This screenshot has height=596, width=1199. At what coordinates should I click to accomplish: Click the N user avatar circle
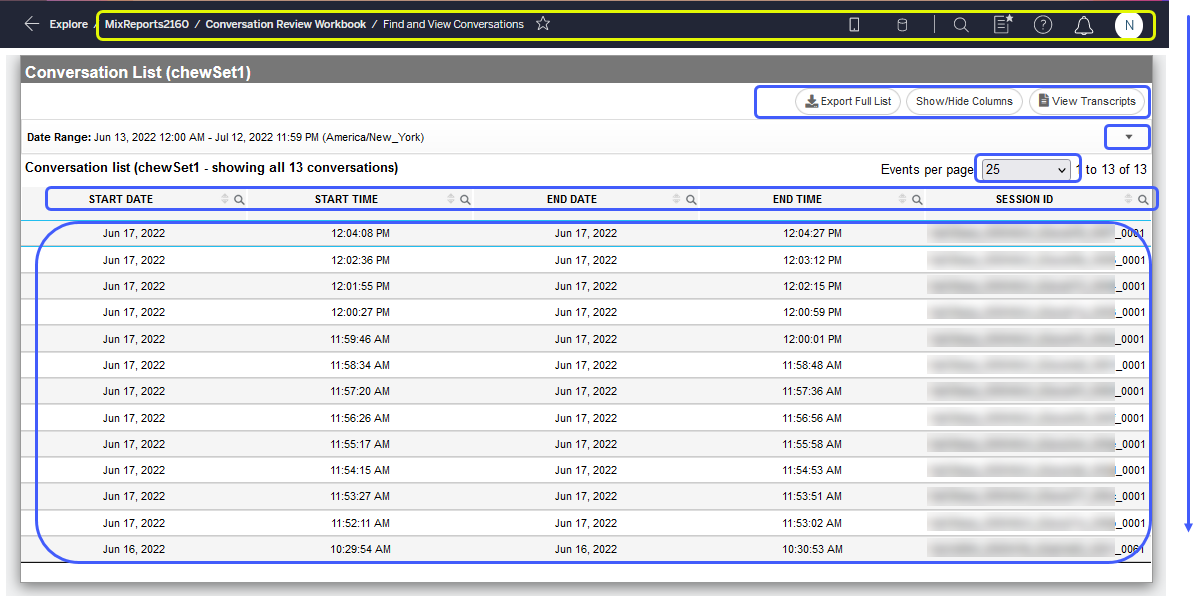click(x=1129, y=25)
